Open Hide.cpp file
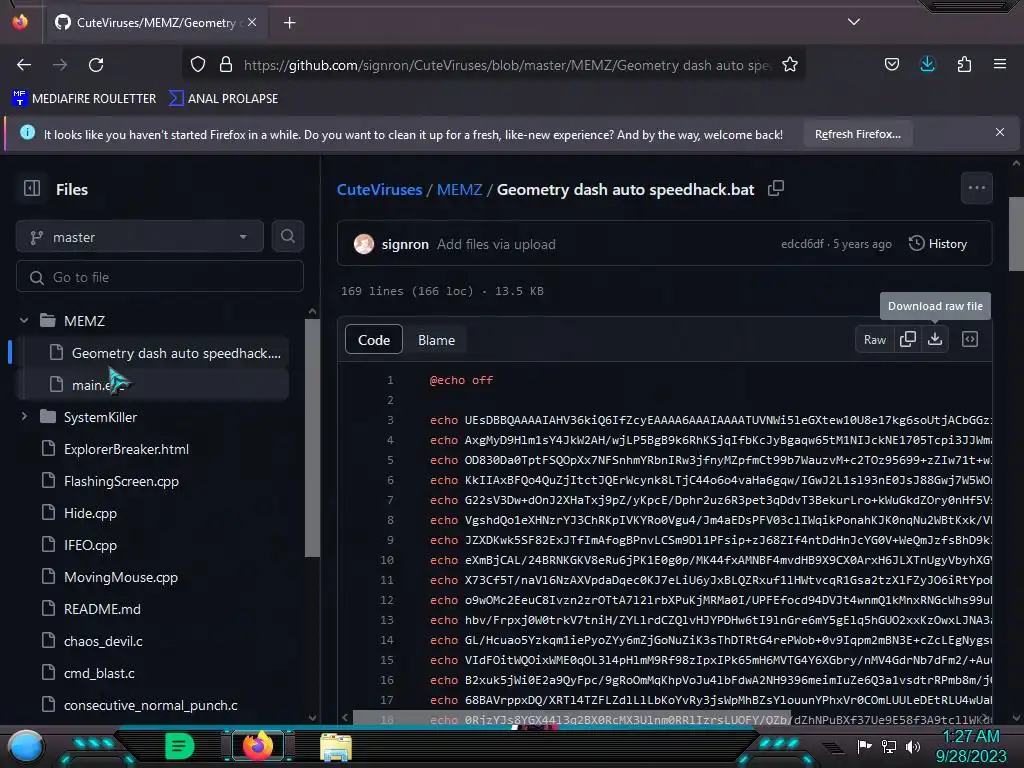The width and height of the screenshot is (1024, 768). 90,513
